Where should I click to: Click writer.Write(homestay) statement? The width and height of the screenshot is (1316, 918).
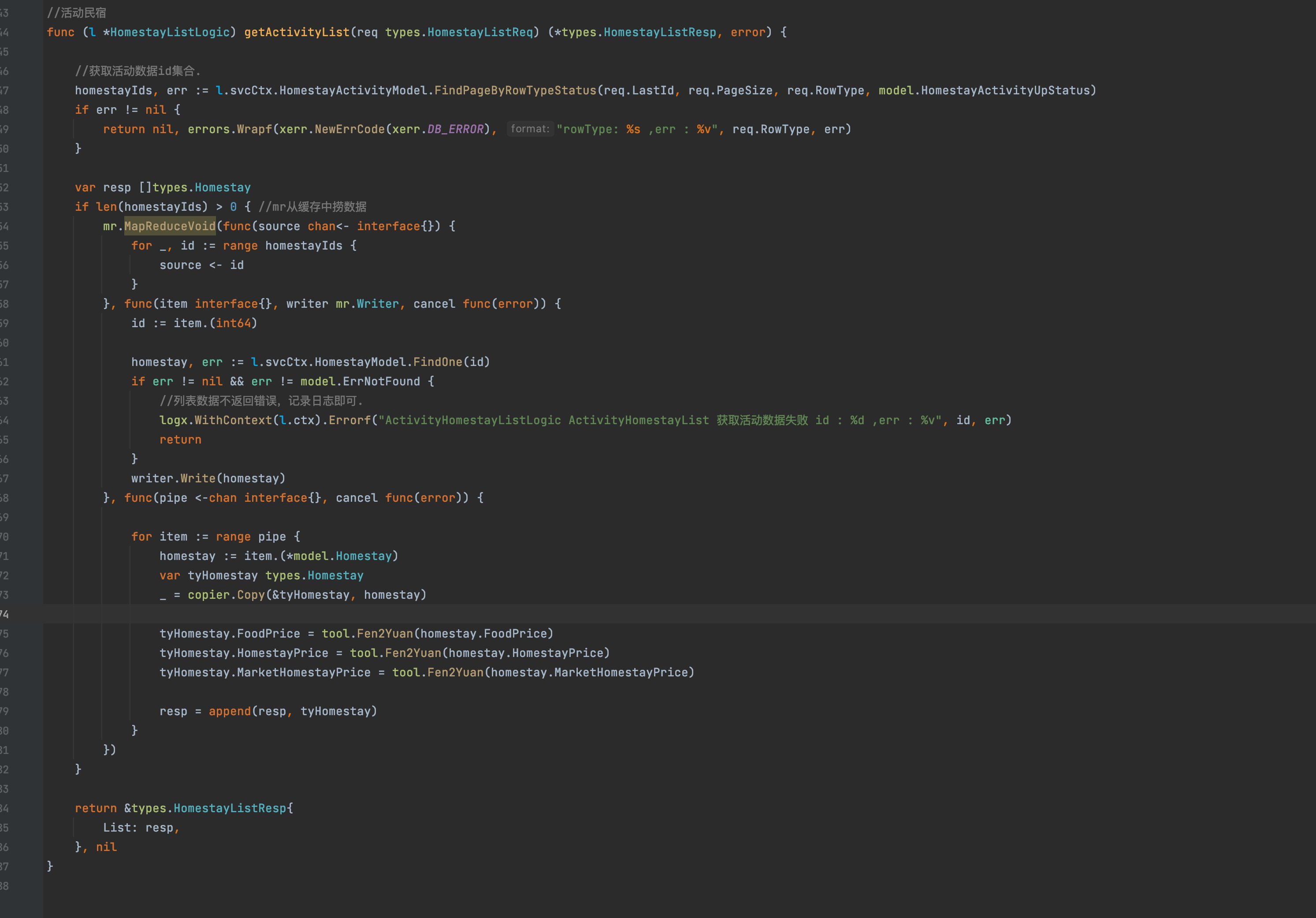coord(208,478)
